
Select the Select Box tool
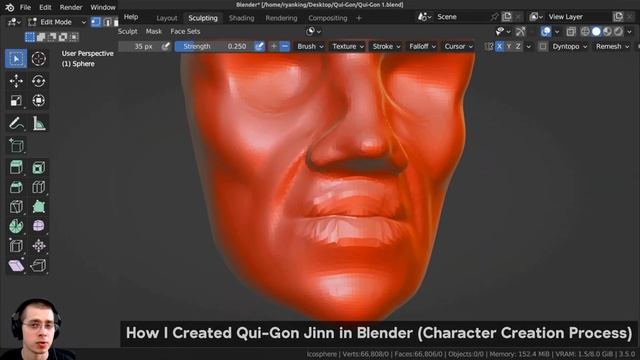pyautogui.click(x=16, y=59)
